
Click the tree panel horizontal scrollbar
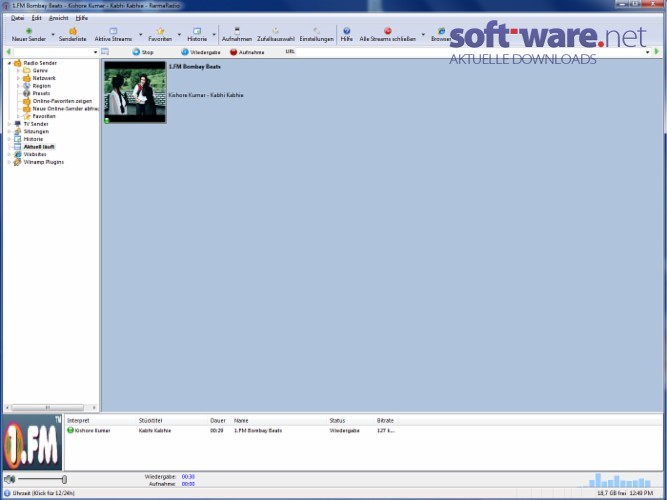pos(47,408)
